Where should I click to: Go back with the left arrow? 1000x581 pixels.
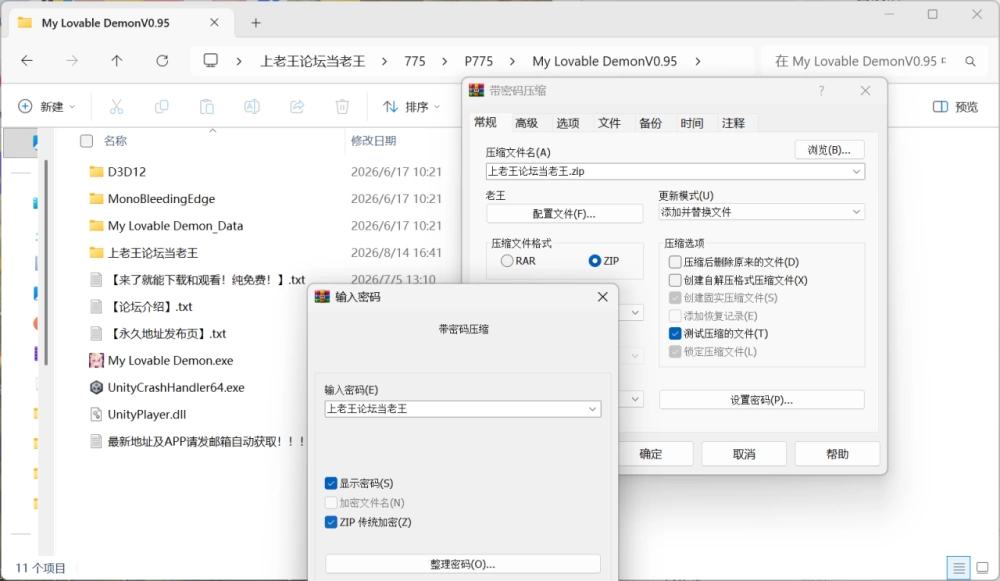pyautogui.click(x=27, y=61)
